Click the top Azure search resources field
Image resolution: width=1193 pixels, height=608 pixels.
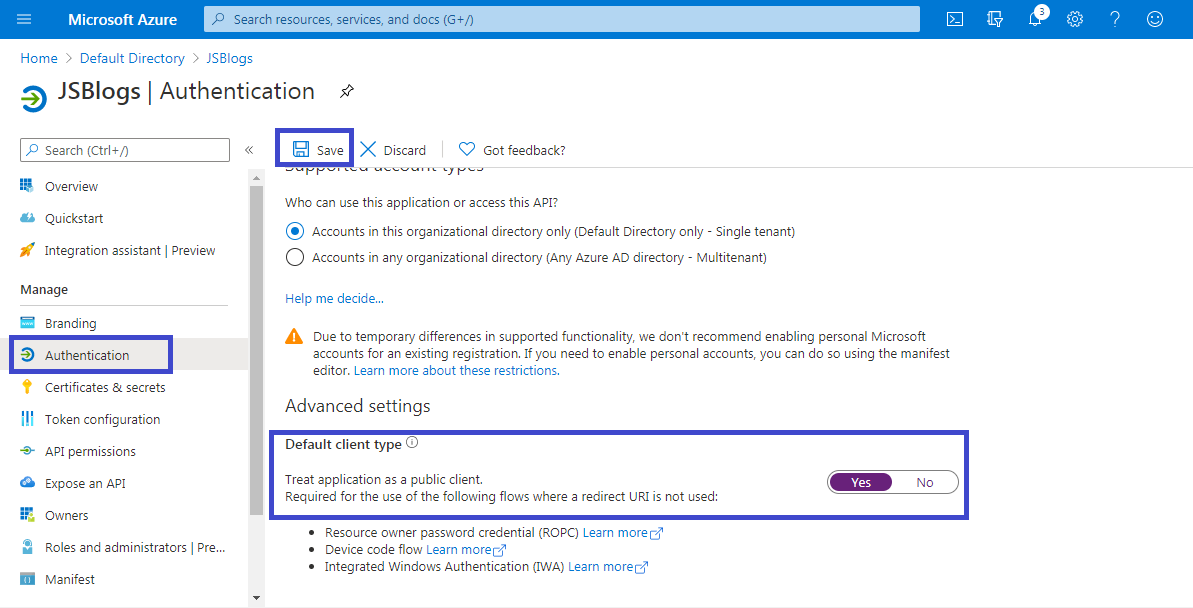coord(561,19)
